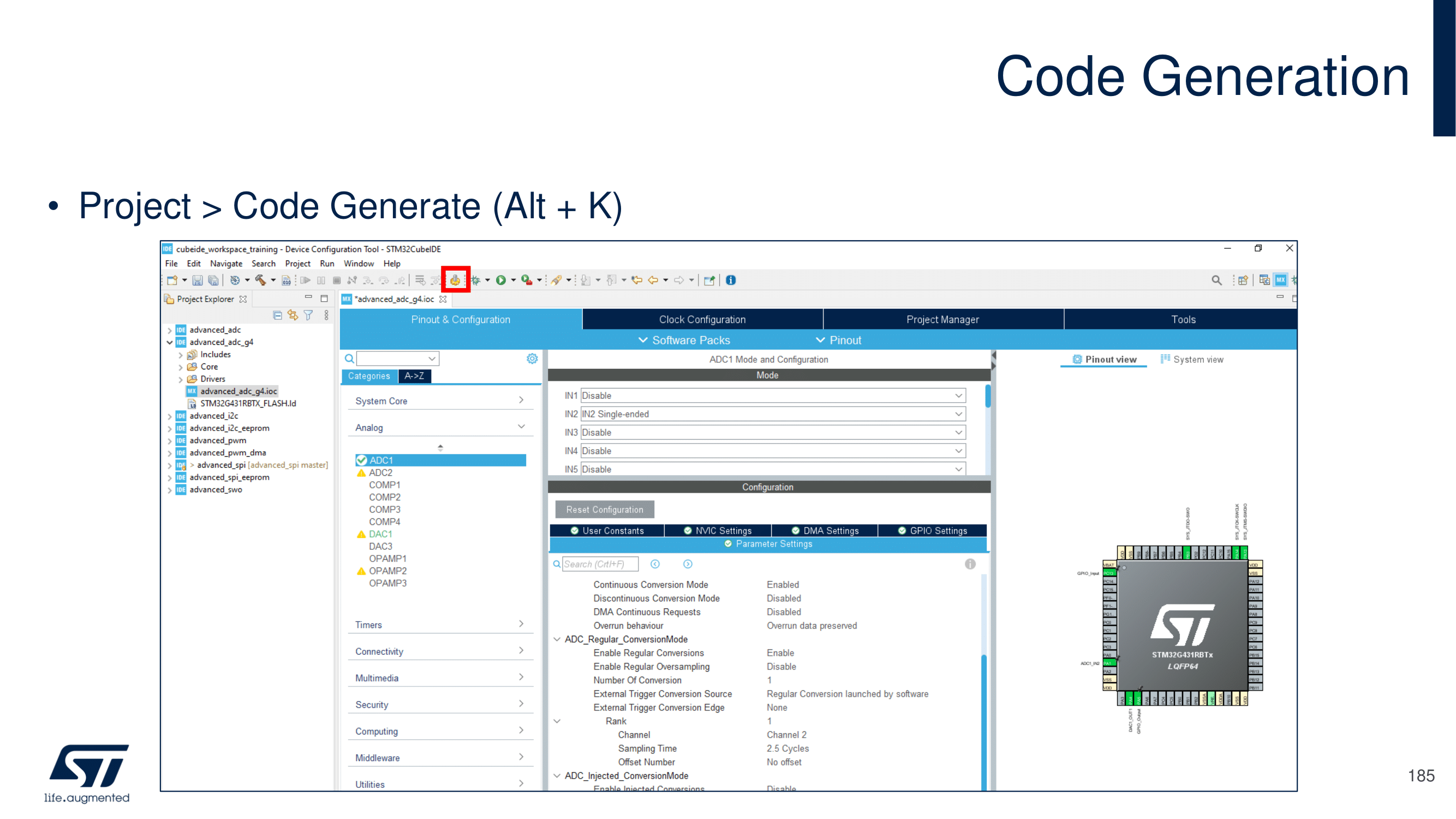Open the Project menu
This screenshot has height=819, width=1456.
(x=297, y=264)
